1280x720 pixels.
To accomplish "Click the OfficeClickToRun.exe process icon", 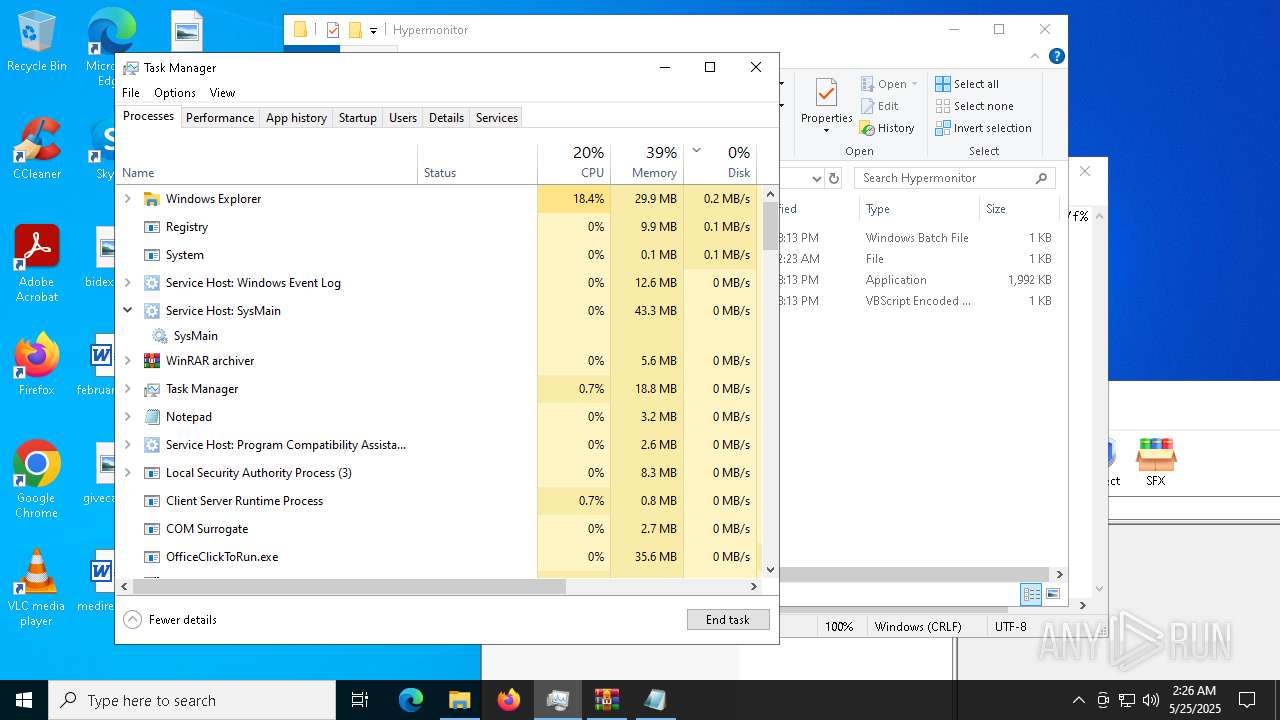I will [x=152, y=557].
